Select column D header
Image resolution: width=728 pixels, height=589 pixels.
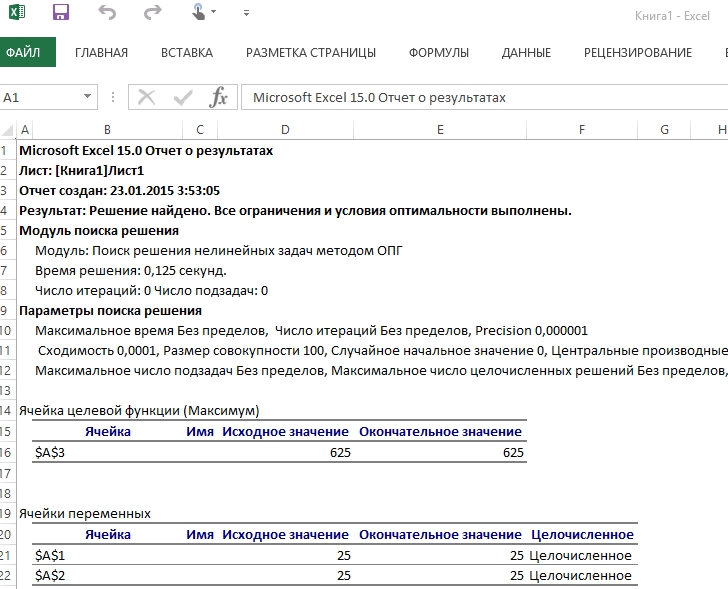click(285, 129)
